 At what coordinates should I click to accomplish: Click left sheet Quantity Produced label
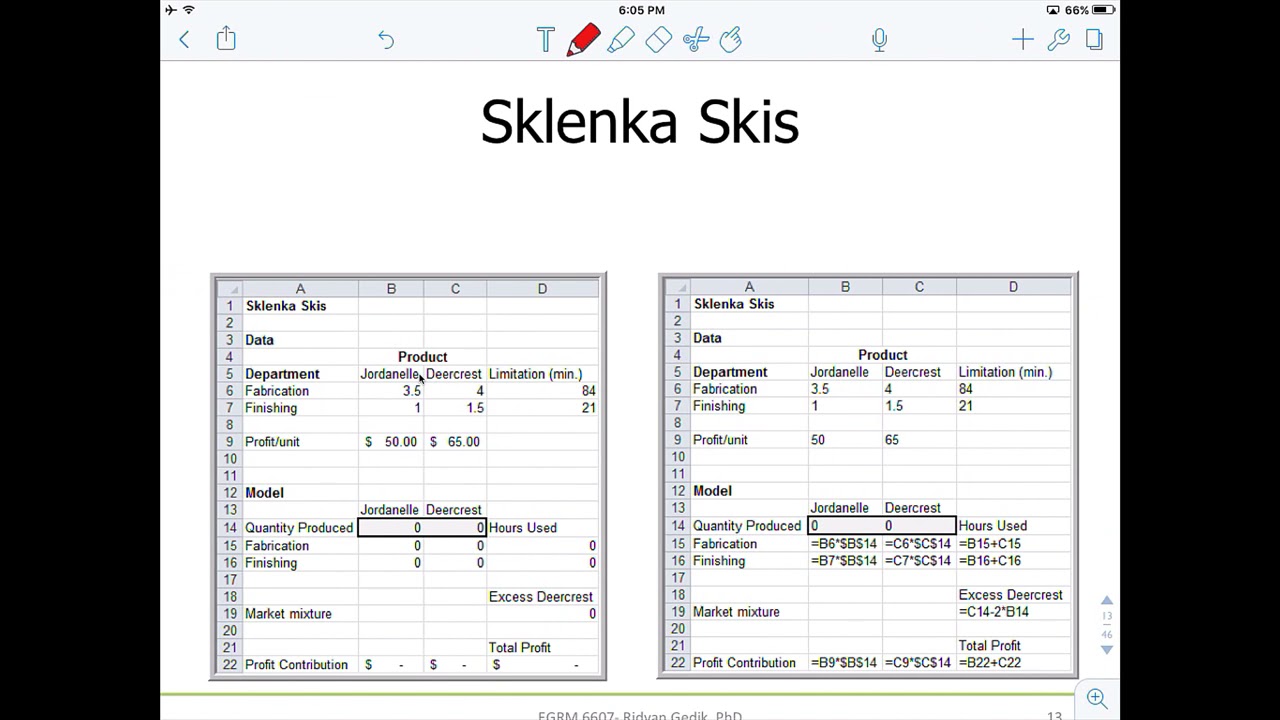pos(299,528)
